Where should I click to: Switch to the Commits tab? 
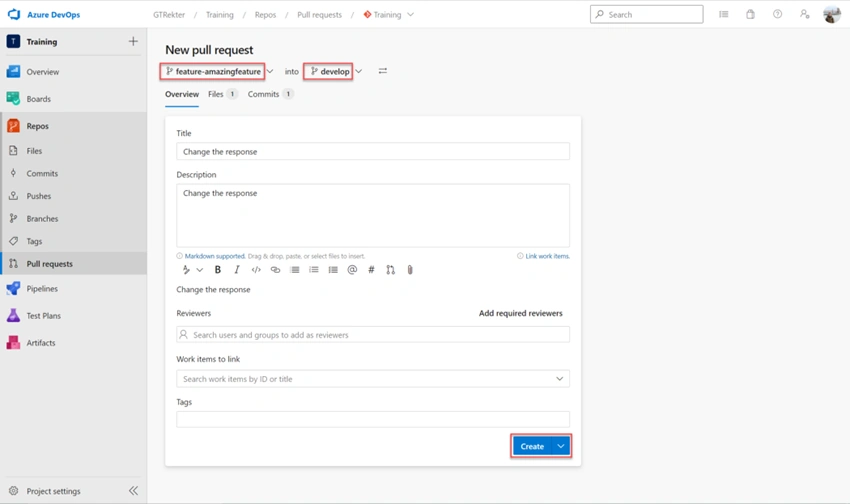pos(271,94)
